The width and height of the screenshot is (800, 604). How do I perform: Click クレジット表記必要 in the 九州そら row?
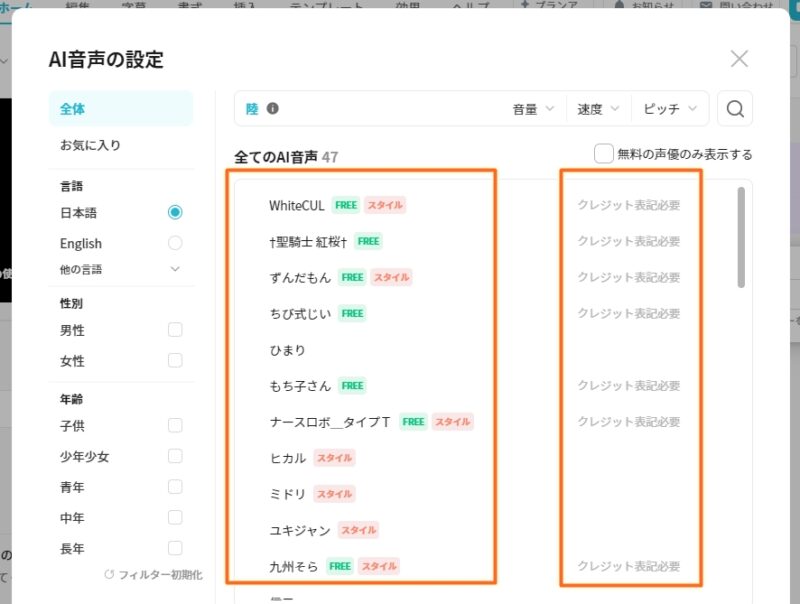click(629, 566)
